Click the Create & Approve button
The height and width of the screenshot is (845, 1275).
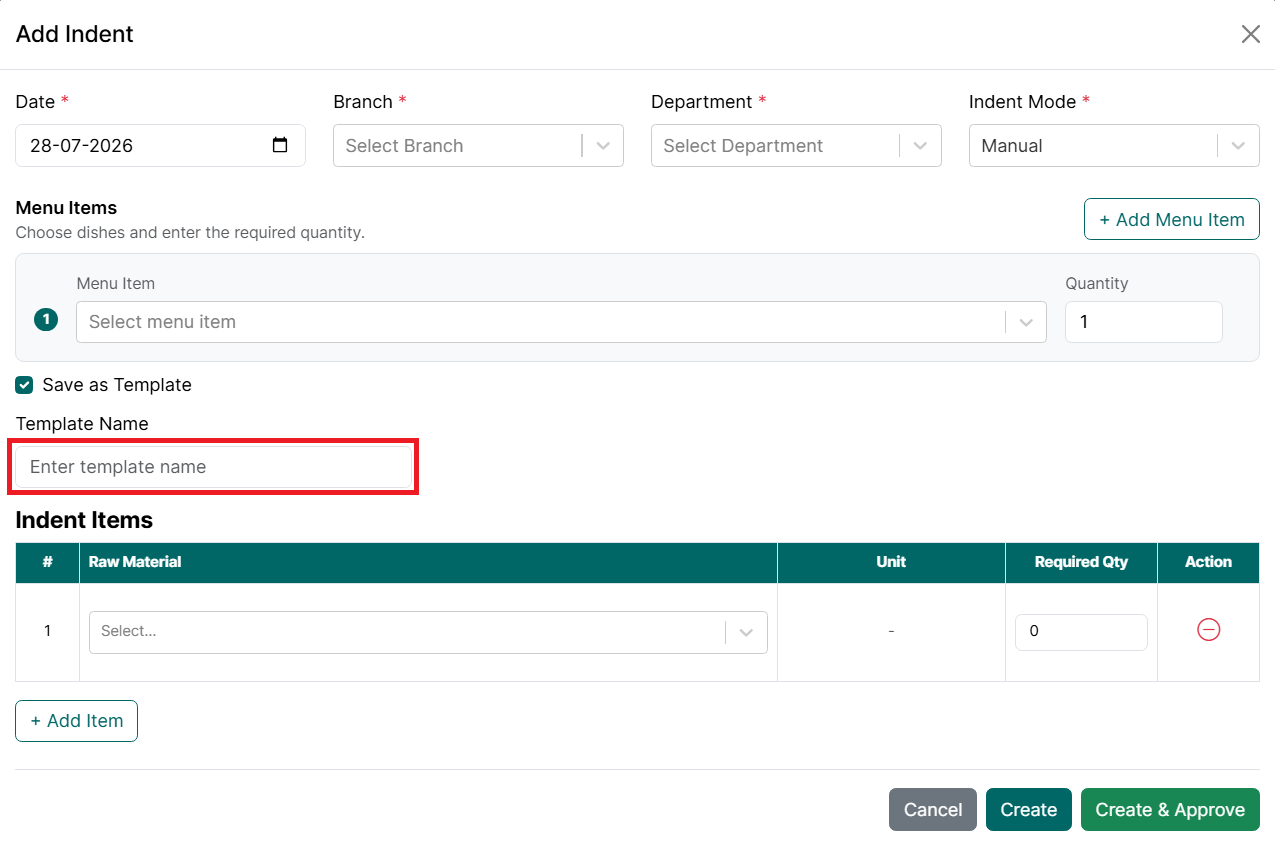point(1170,810)
